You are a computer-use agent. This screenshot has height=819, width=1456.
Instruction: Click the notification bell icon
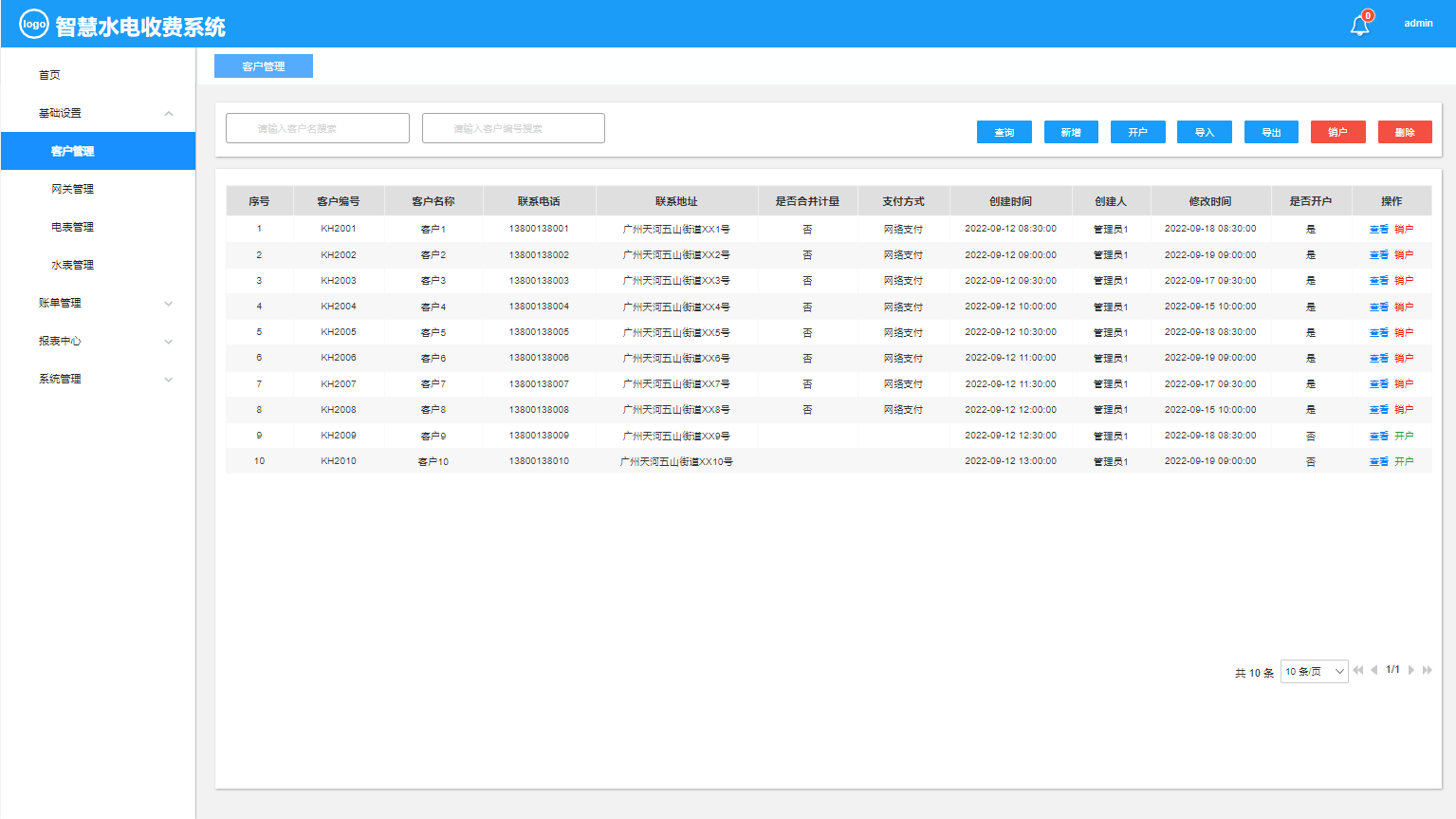[x=1359, y=25]
